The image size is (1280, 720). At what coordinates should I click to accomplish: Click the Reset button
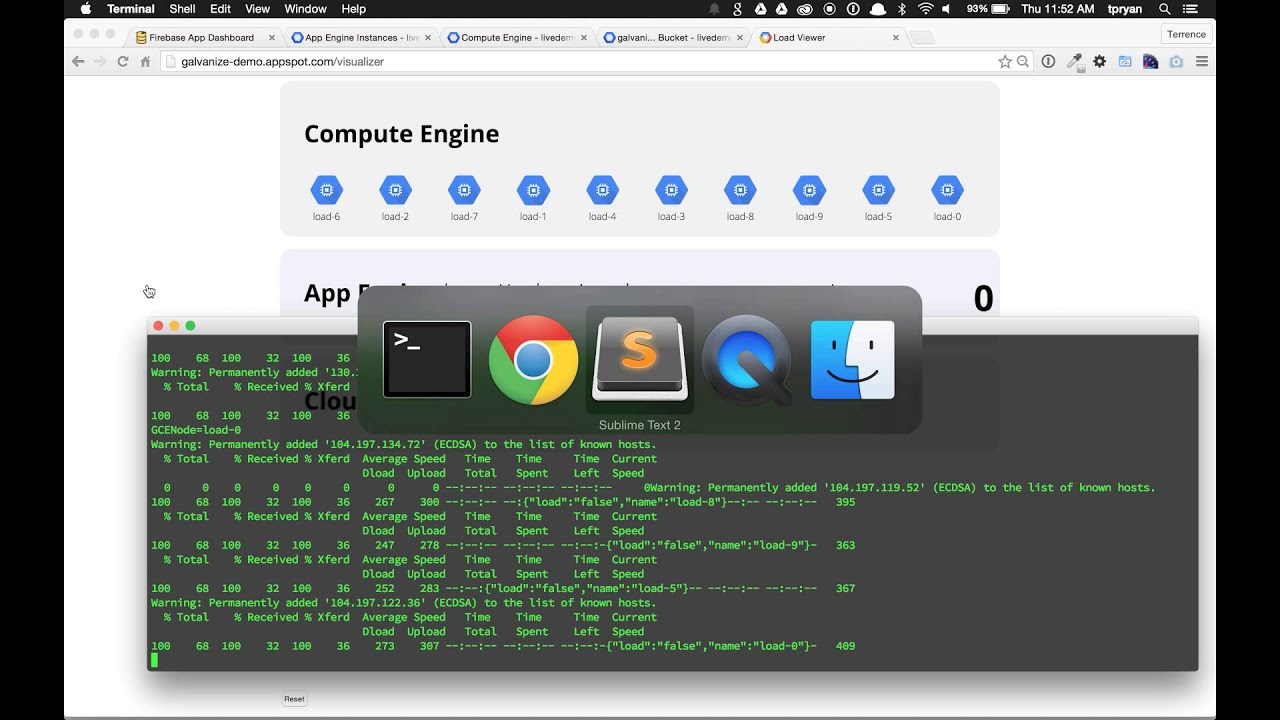pos(294,699)
